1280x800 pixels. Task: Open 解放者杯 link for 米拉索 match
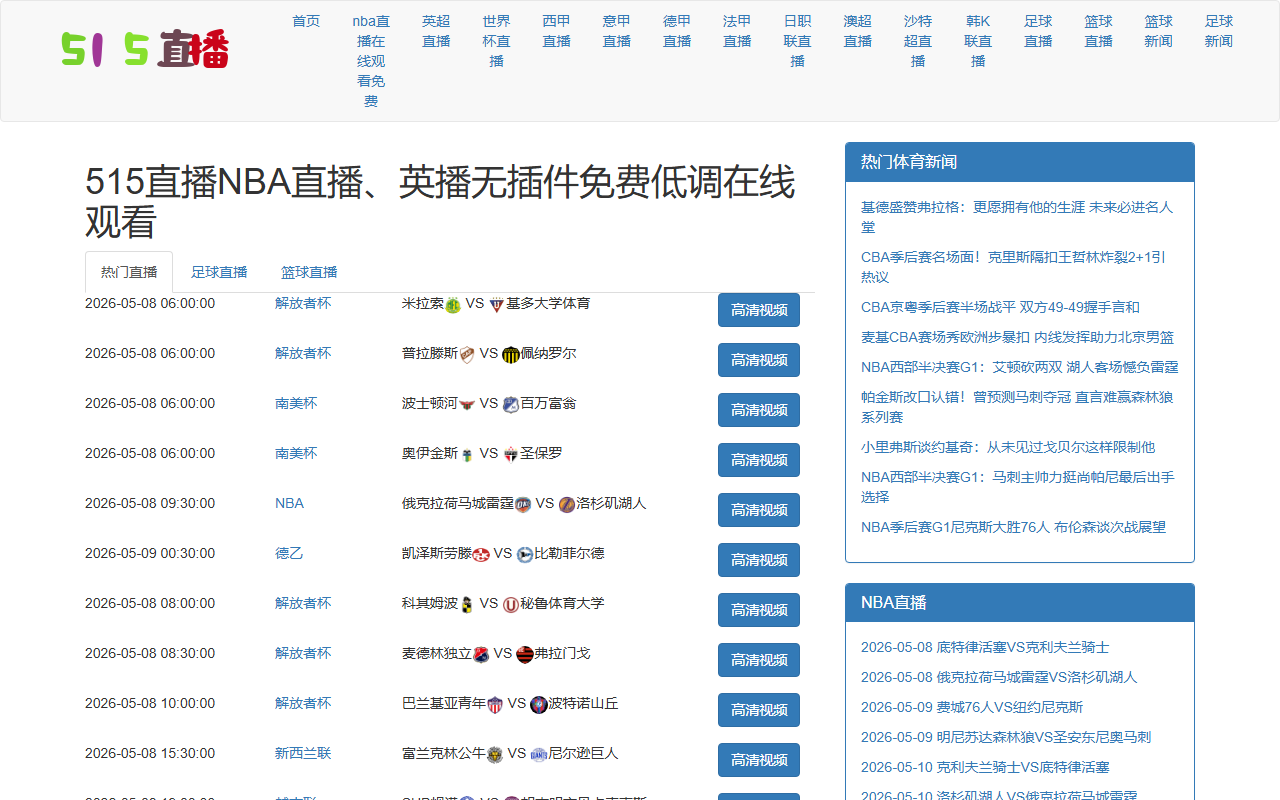303,303
